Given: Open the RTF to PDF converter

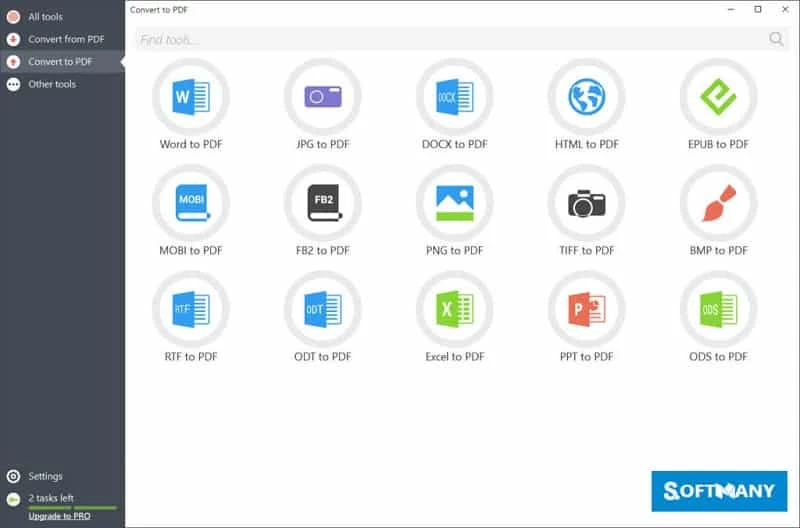Looking at the screenshot, I should click(x=191, y=309).
